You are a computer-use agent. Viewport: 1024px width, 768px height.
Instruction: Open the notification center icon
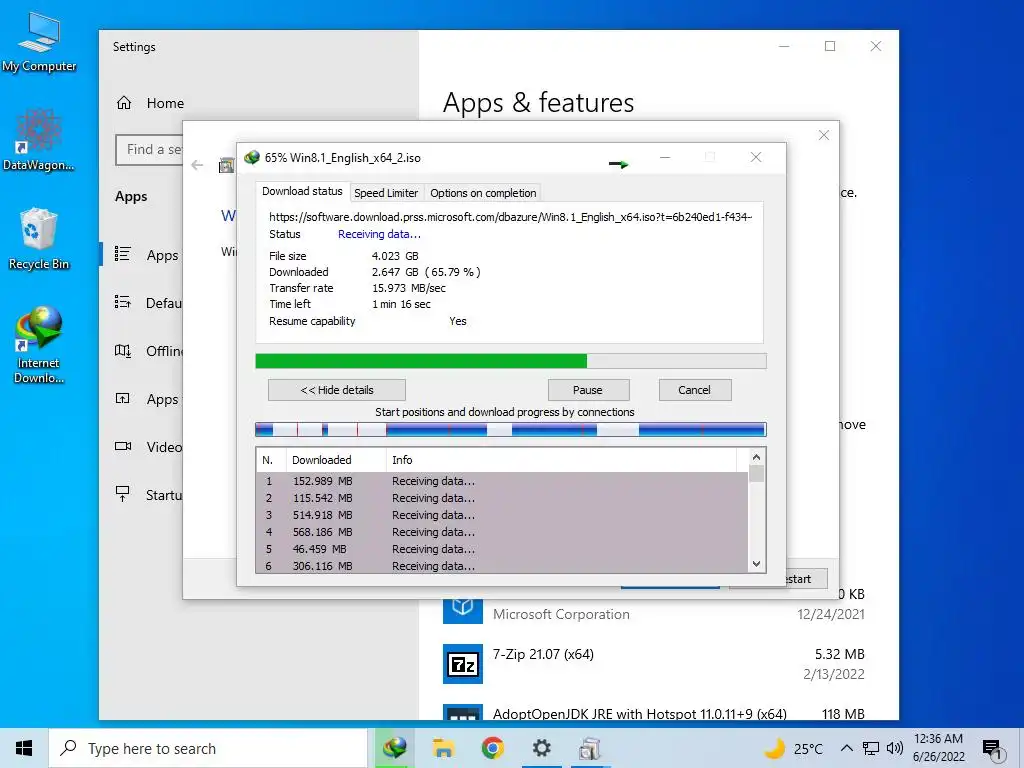coord(992,750)
